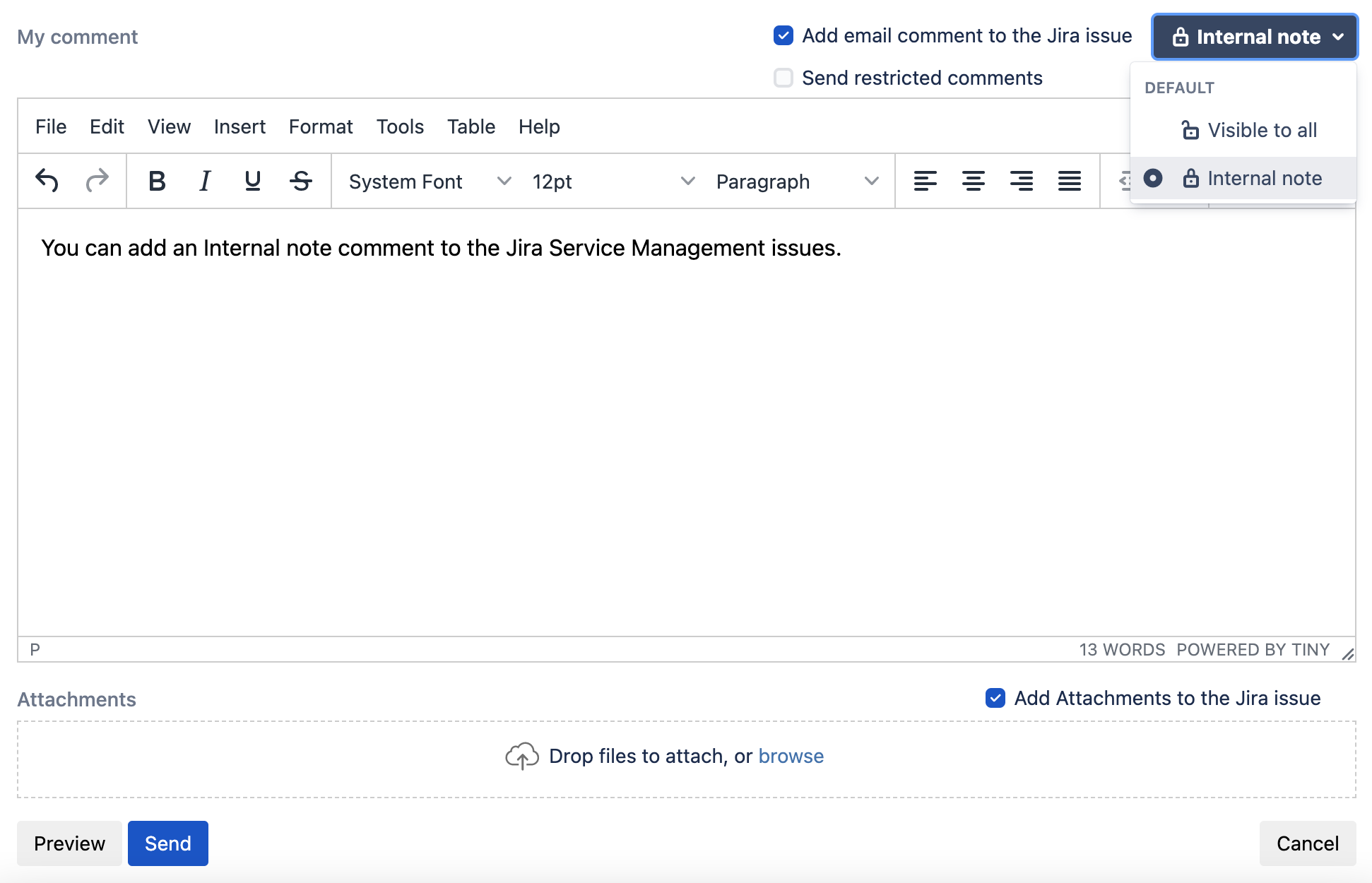Image resolution: width=1372 pixels, height=883 pixels.
Task: Click the browse link for attachments
Action: (x=791, y=756)
